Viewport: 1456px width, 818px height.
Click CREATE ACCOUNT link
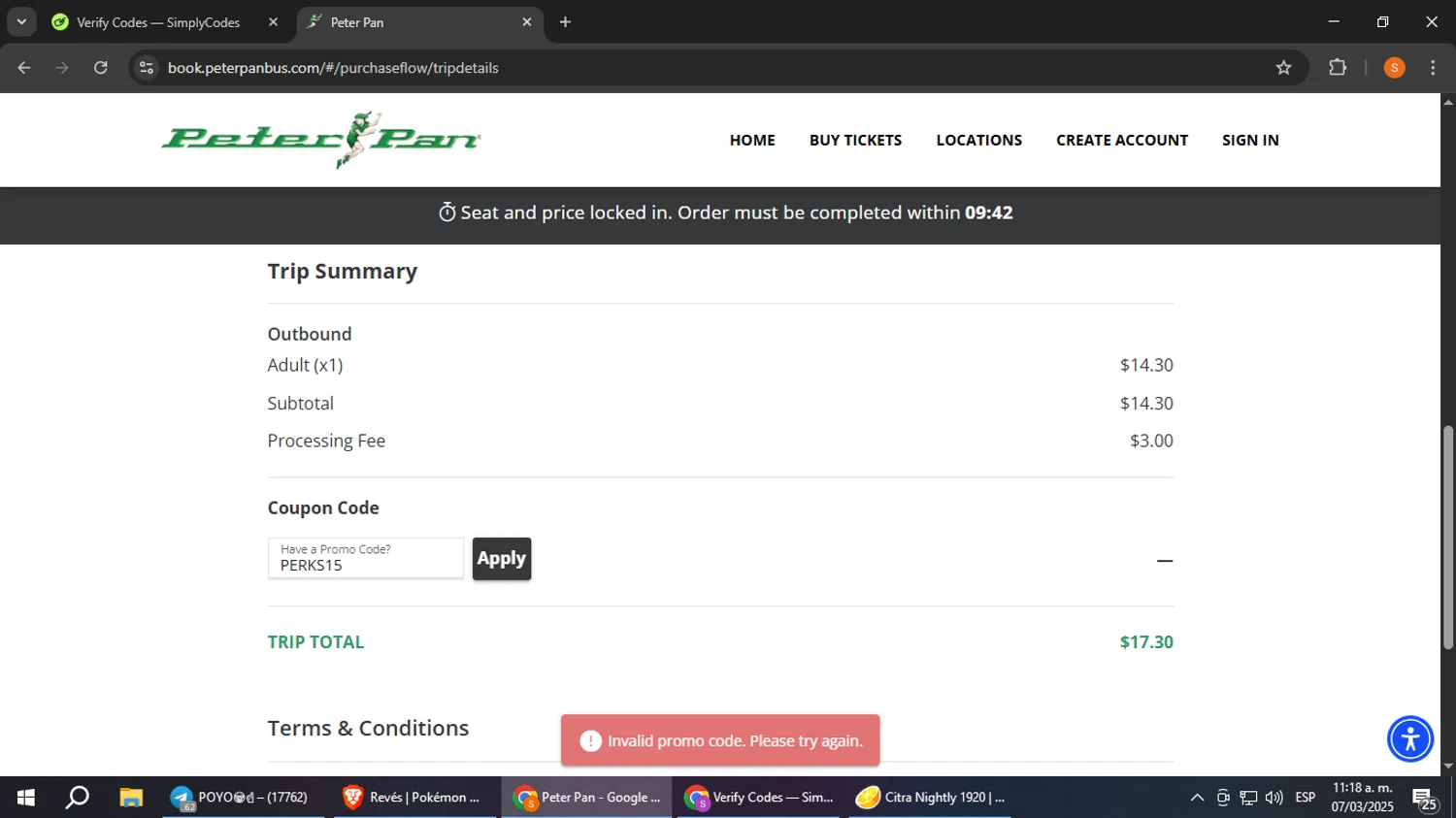(x=1122, y=140)
